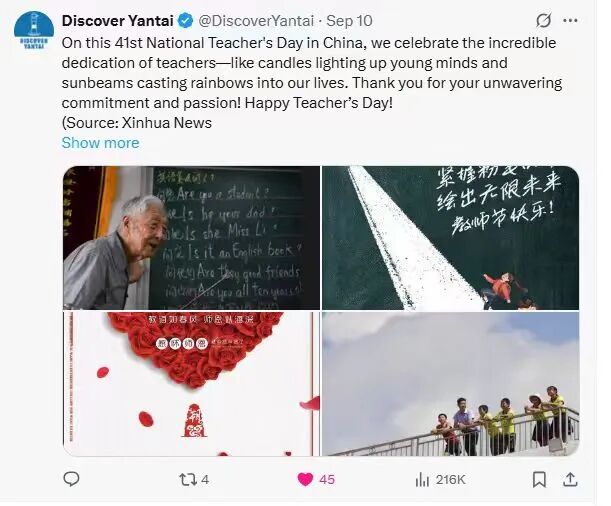Open the elderly teacher at blackboard photo
This screenshot has width=611, height=506.
click(x=191, y=238)
